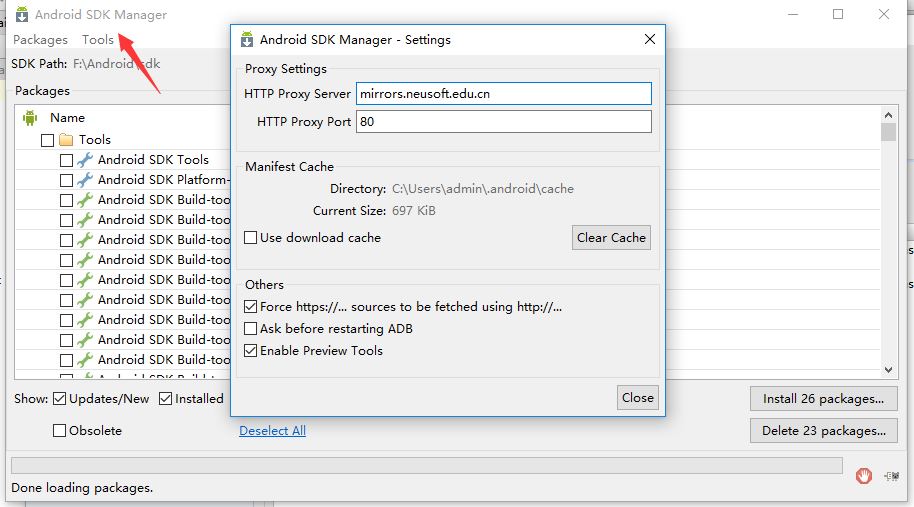914x507 pixels.
Task: Click the Android SDK Platform-tools wrench icon
Action: tap(85, 179)
